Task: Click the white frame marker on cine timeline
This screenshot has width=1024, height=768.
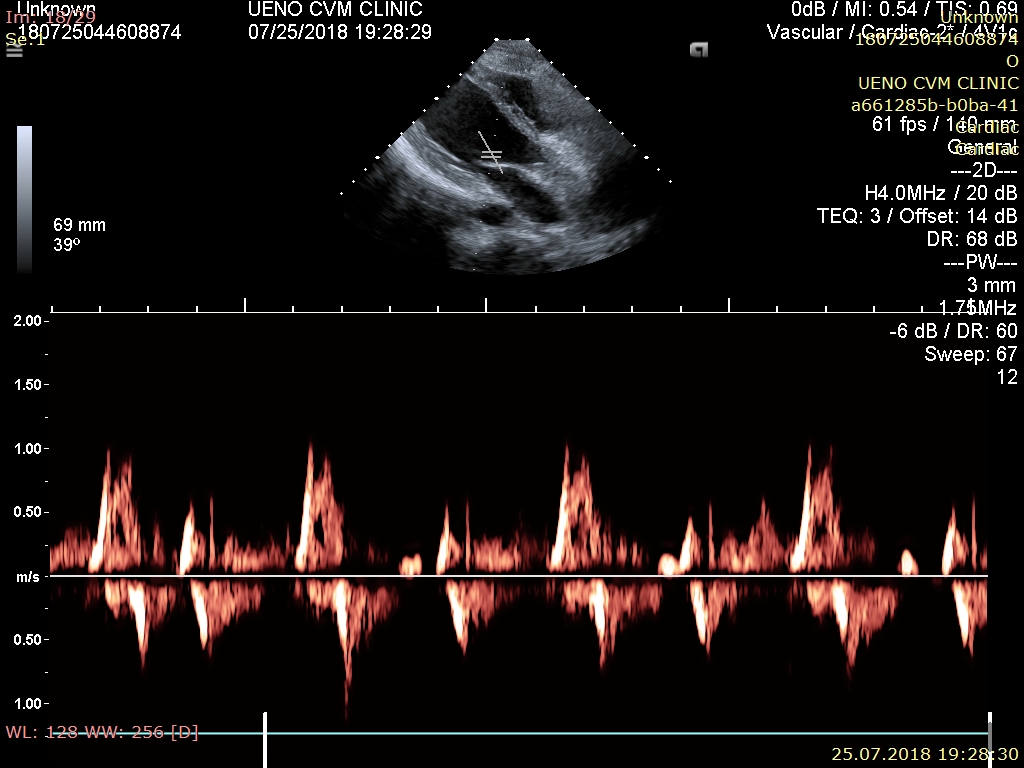Action: pos(265,739)
